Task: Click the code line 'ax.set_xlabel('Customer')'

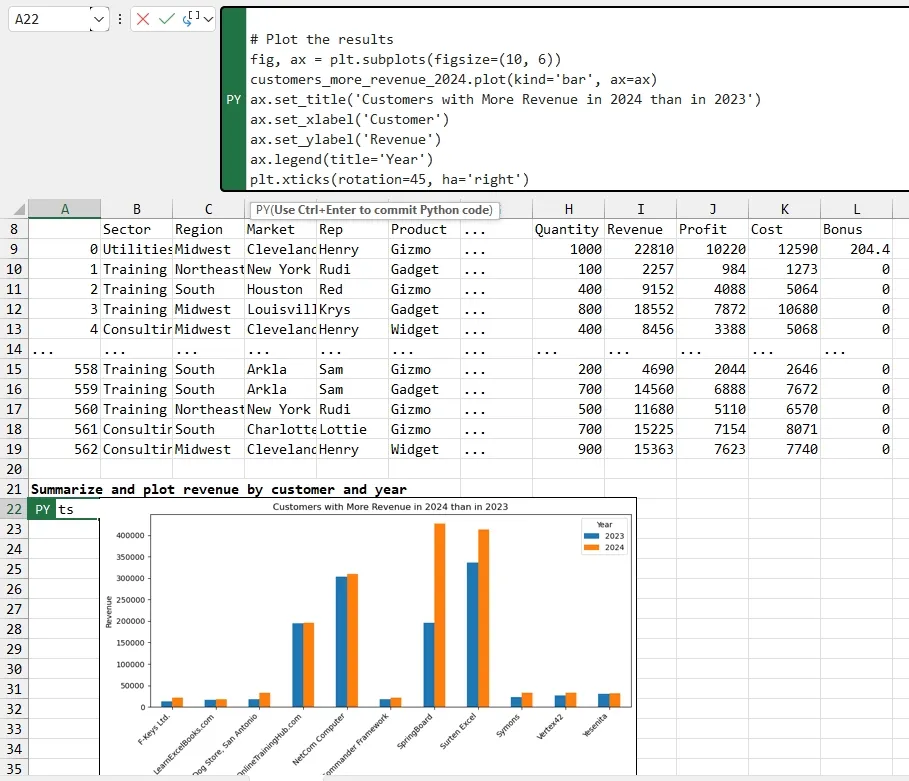Action: pyautogui.click(x=350, y=119)
